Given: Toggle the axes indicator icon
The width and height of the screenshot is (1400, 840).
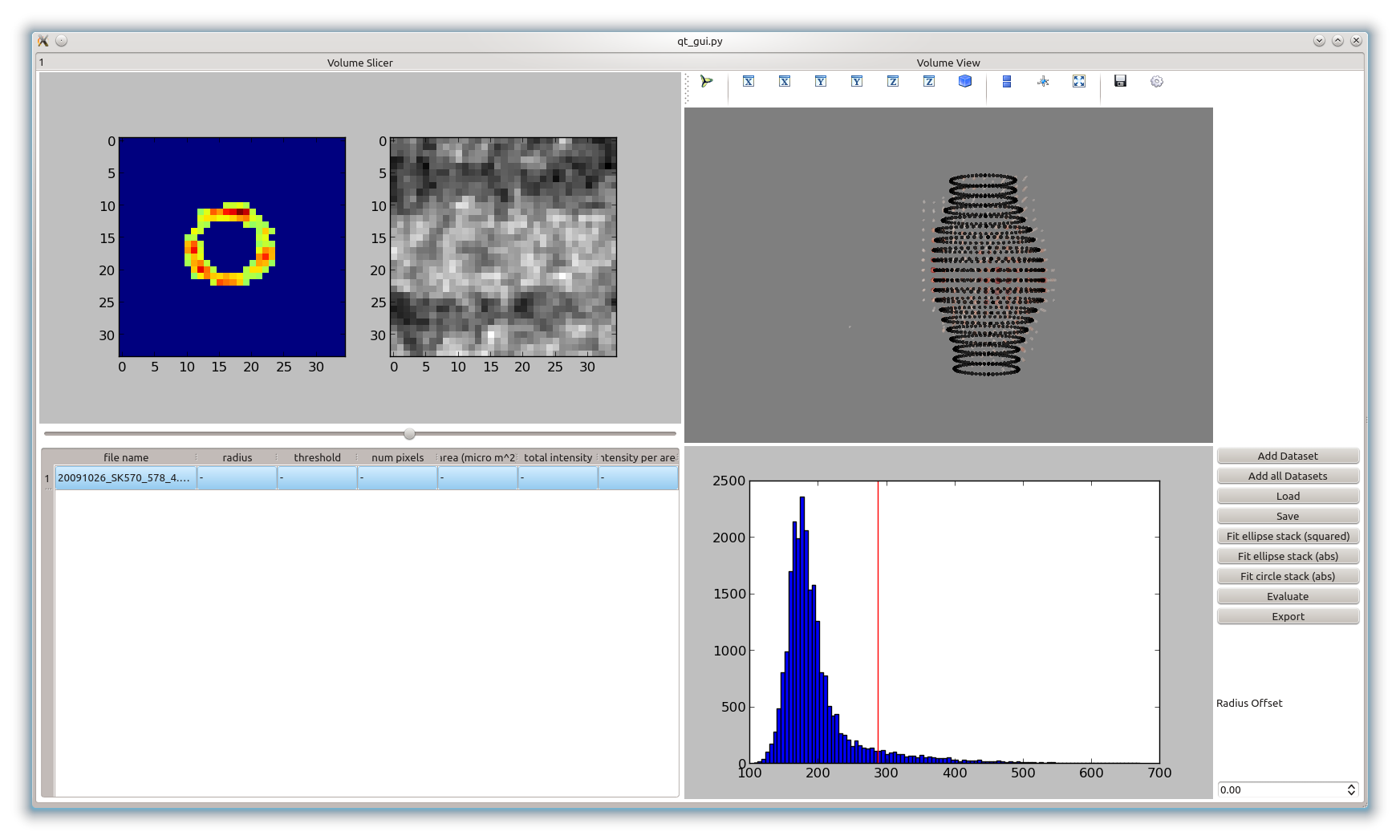Looking at the screenshot, I should tap(1043, 82).
